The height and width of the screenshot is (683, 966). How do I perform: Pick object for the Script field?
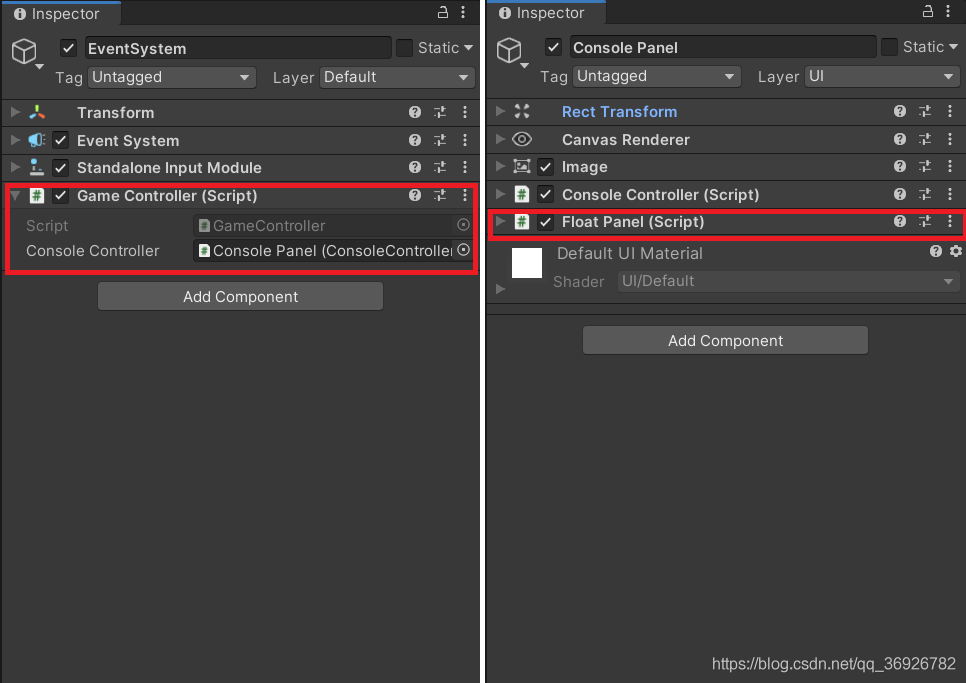coord(463,225)
